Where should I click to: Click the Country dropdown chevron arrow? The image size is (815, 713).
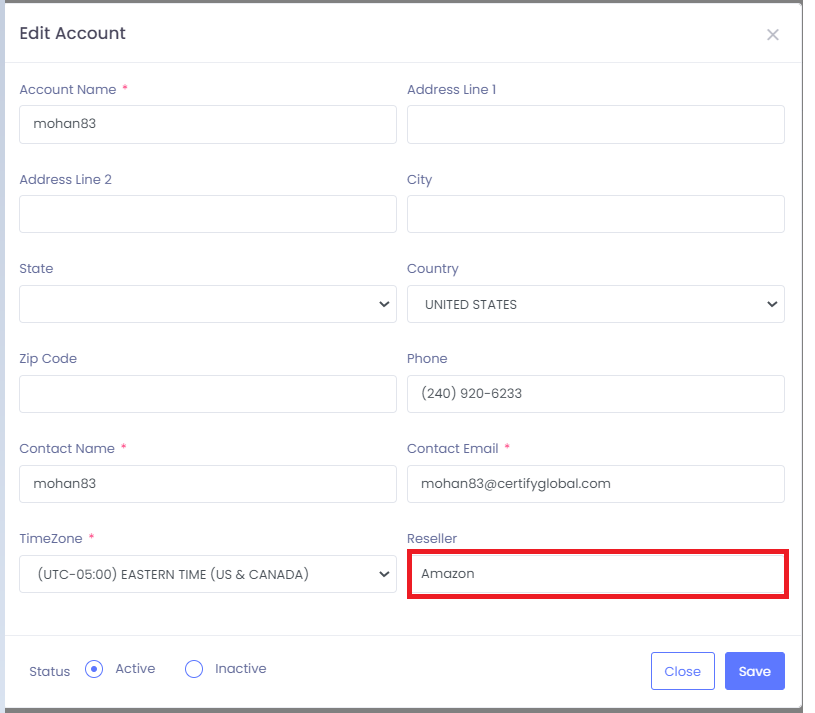(772, 304)
